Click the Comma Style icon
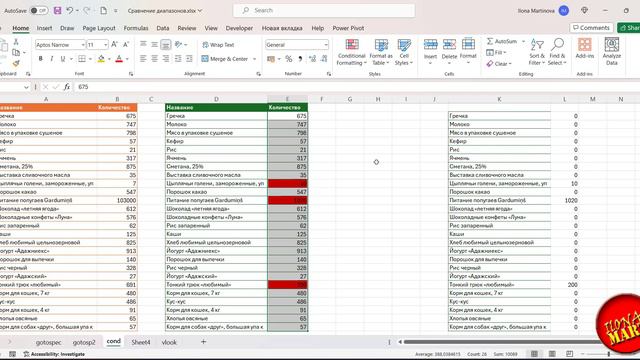The width and height of the screenshot is (640, 360). [x=300, y=59]
